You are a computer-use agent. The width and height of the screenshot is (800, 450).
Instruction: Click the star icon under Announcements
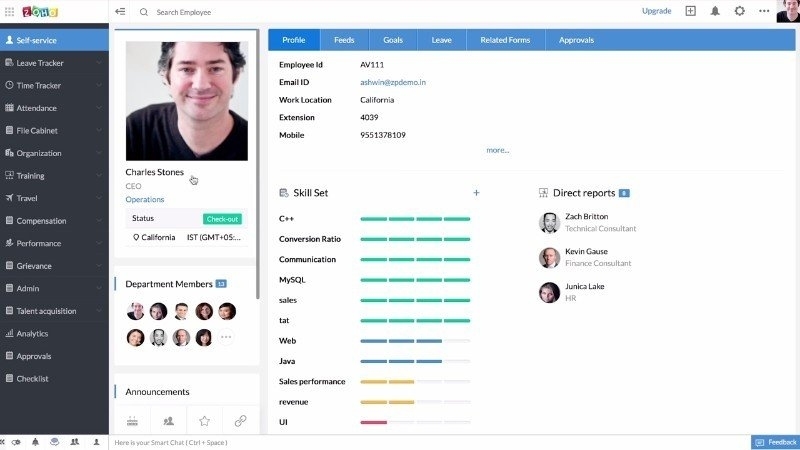pyautogui.click(x=204, y=421)
